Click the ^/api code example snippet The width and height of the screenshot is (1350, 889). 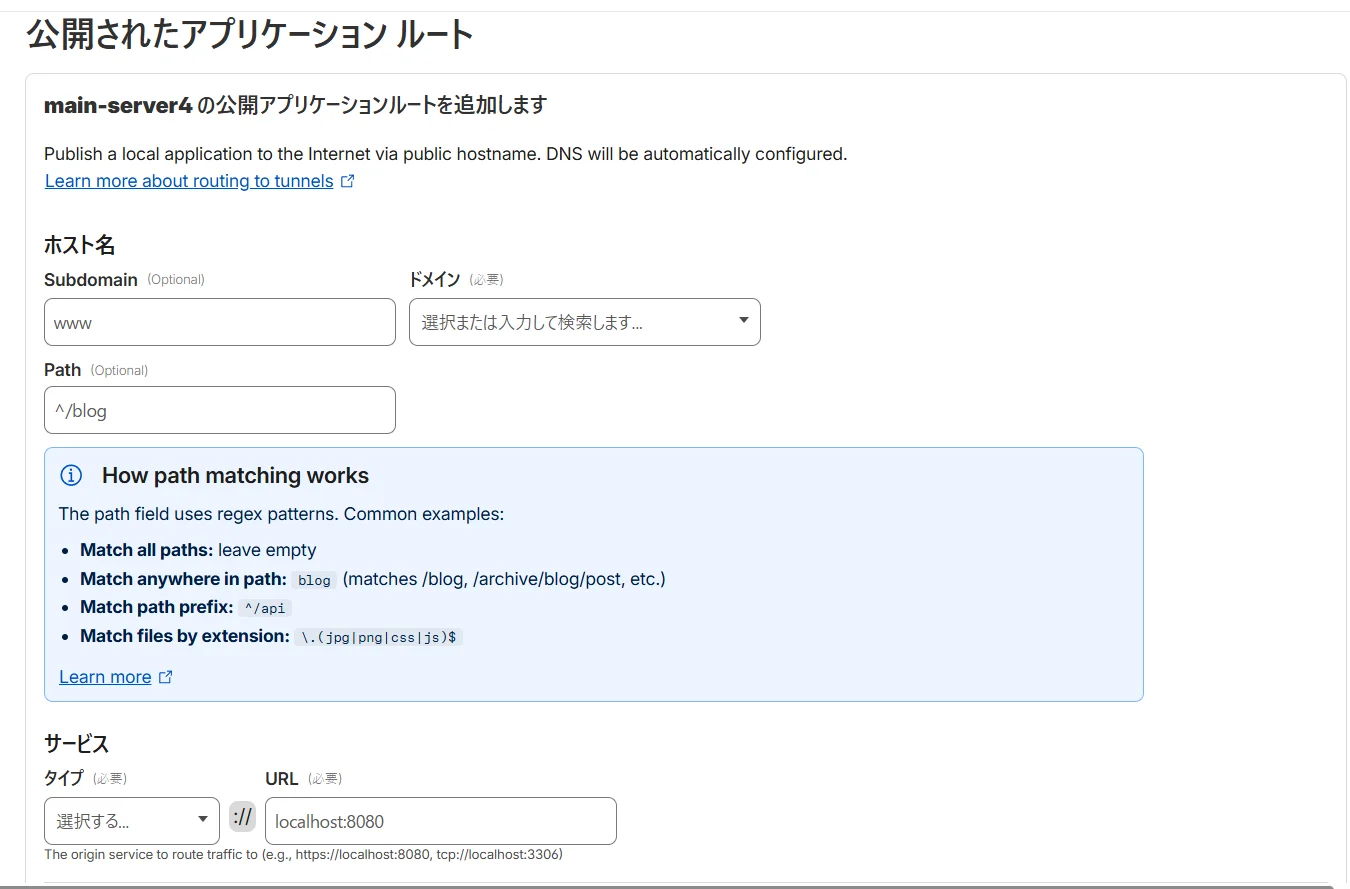click(x=265, y=608)
